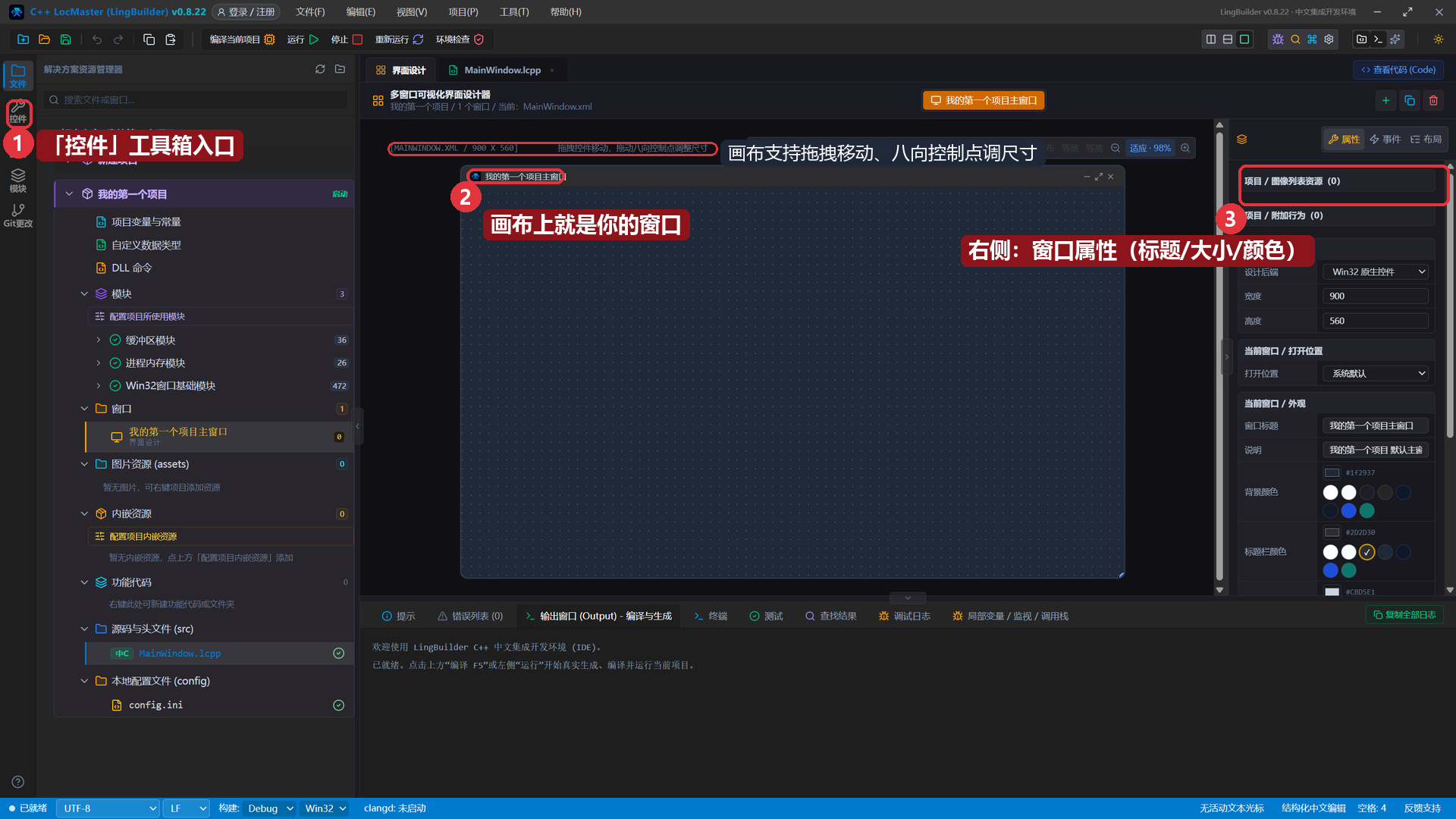
Task: Click the 重新运行 button
Action: pos(399,39)
